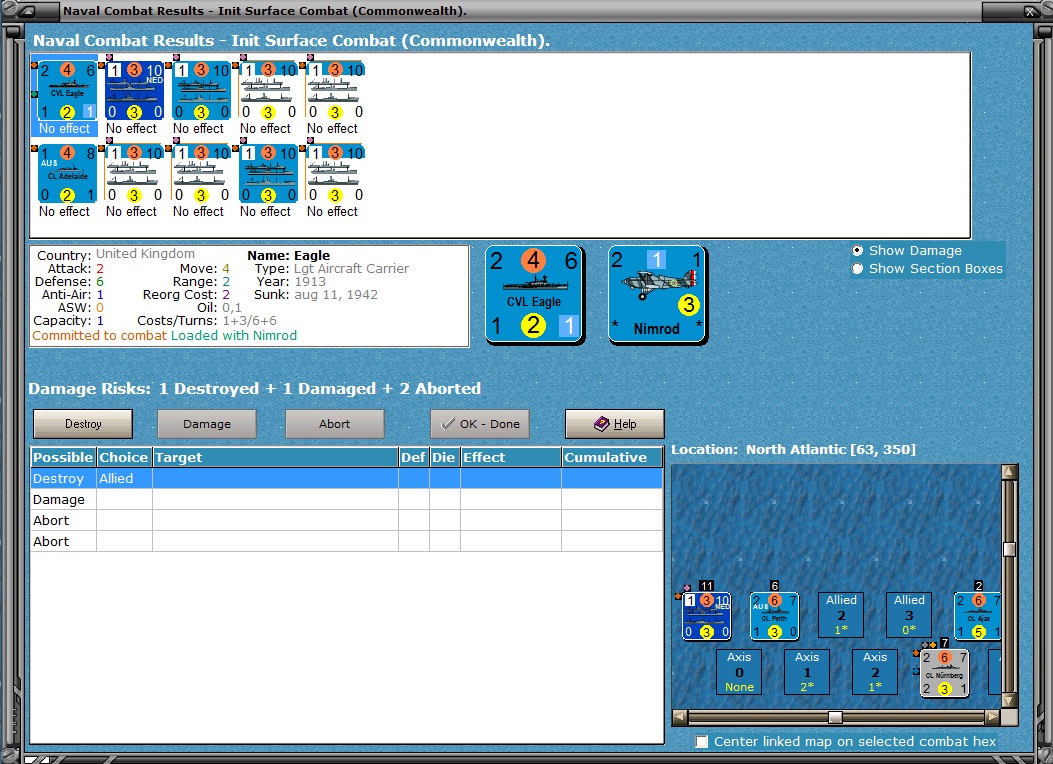Click 'Loaded with Nimrod' status text
This screenshot has width=1053, height=764.
point(234,336)
